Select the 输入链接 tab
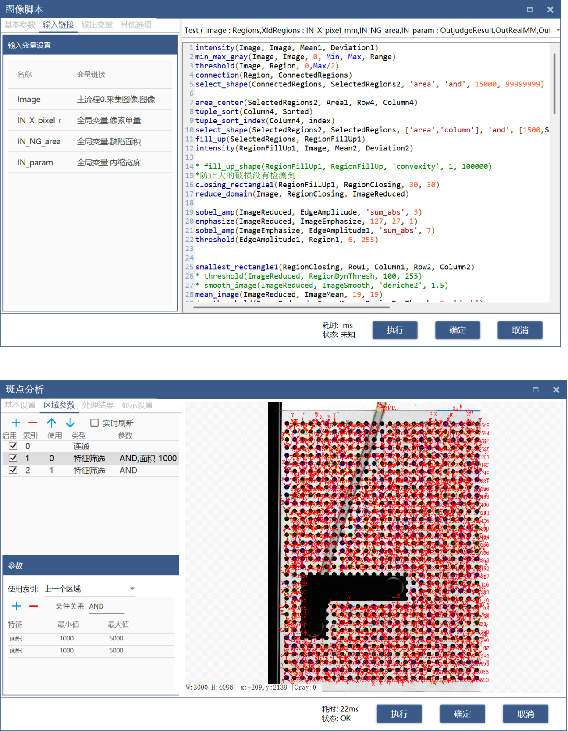The image size is (568, 731). coord(58,25)
